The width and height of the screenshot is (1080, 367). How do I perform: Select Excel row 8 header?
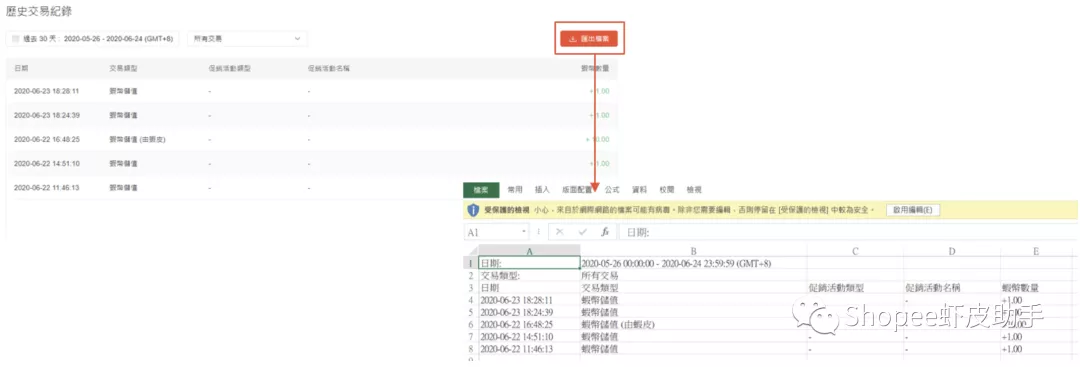pyautogui.click(x=470, y=349)
